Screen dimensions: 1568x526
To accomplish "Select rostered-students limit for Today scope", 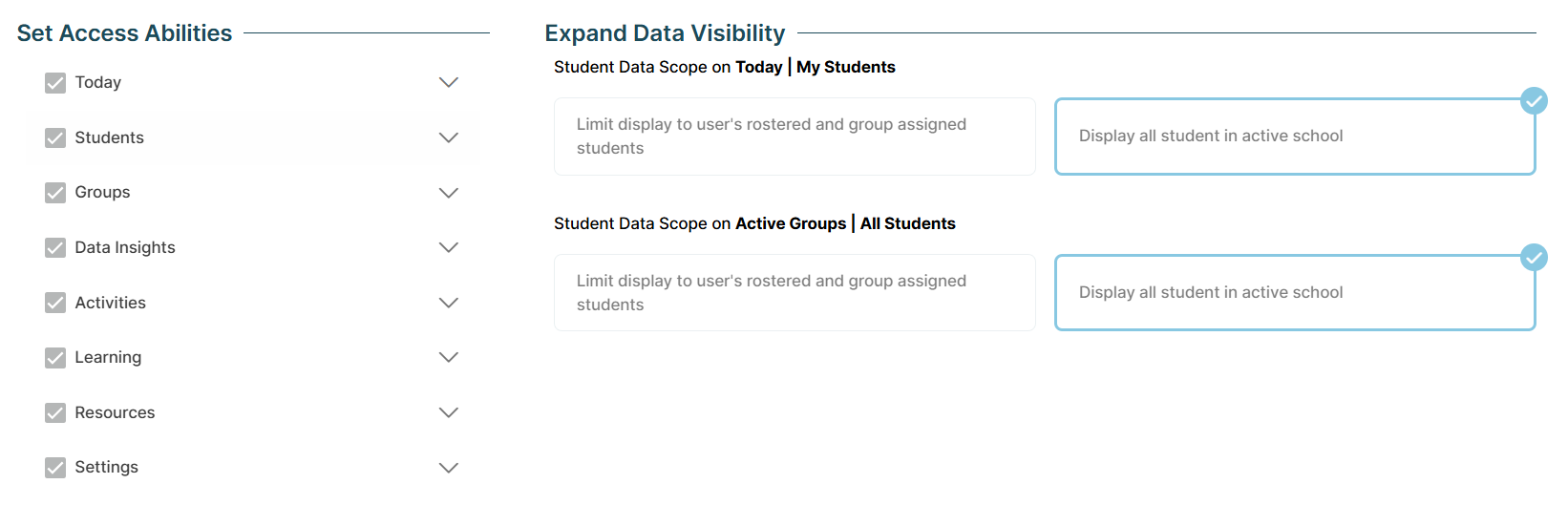I will (x=795, y=137).
